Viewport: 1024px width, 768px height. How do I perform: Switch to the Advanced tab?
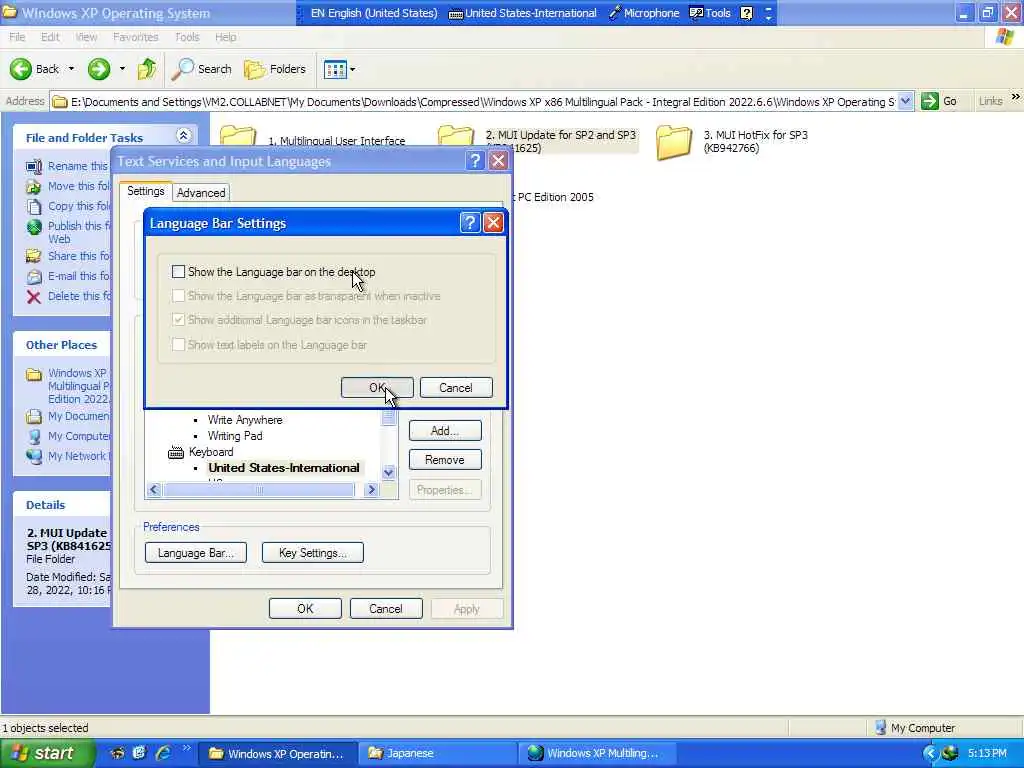pos(200,193)
